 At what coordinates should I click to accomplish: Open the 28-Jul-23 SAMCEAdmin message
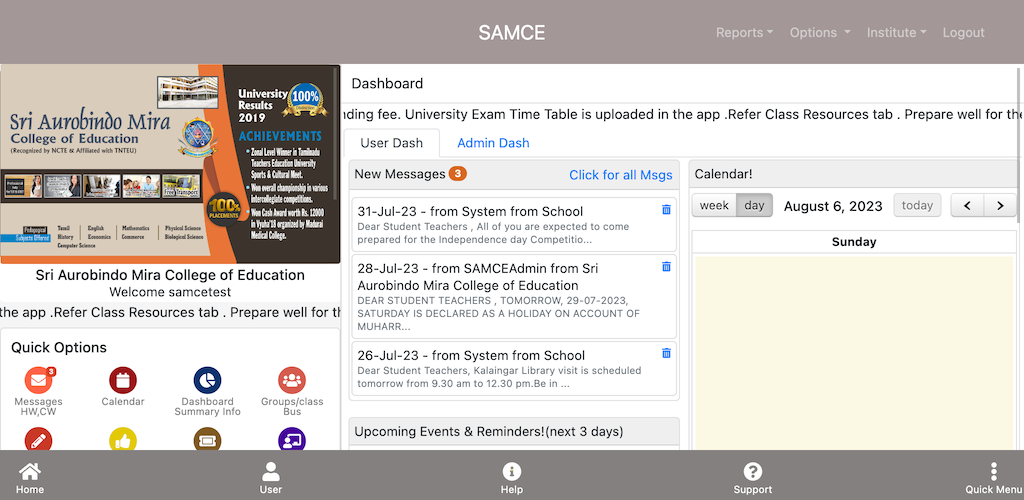[x=514, y=296]
